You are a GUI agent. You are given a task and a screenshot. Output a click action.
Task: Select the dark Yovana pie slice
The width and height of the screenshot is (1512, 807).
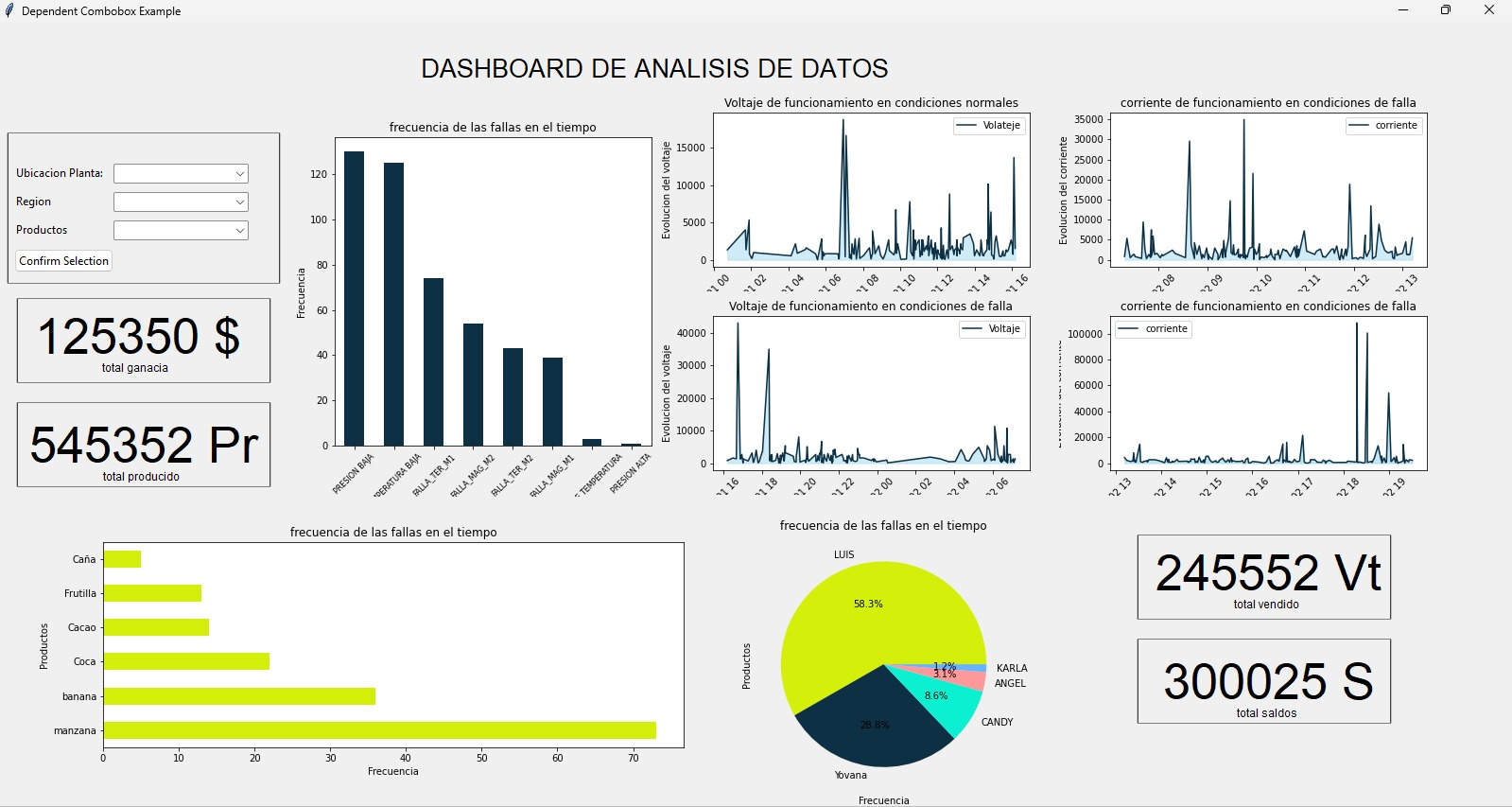coord(875,728)
